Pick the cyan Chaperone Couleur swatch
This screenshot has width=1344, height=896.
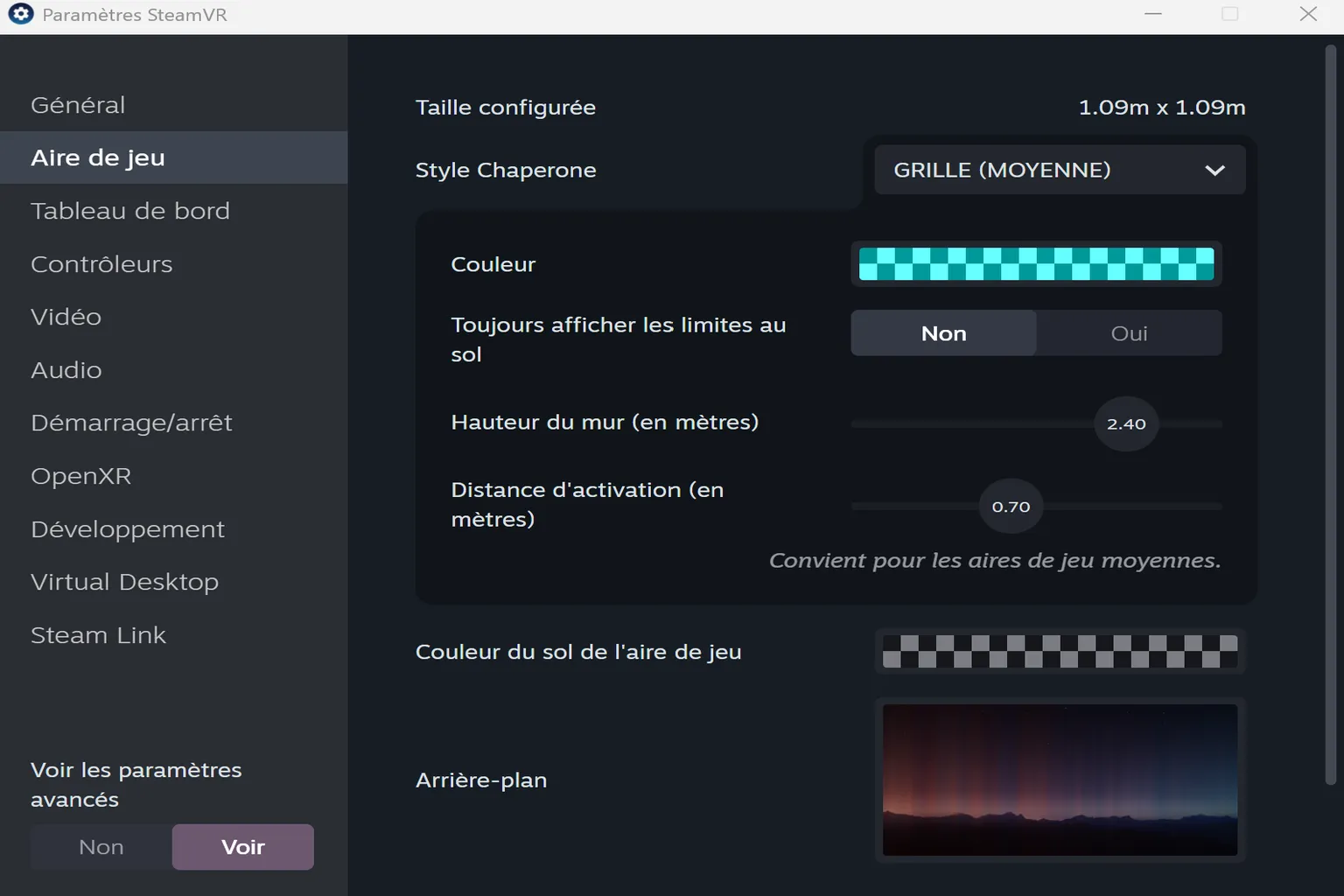pyautogui.click(x=1036, y=263)
